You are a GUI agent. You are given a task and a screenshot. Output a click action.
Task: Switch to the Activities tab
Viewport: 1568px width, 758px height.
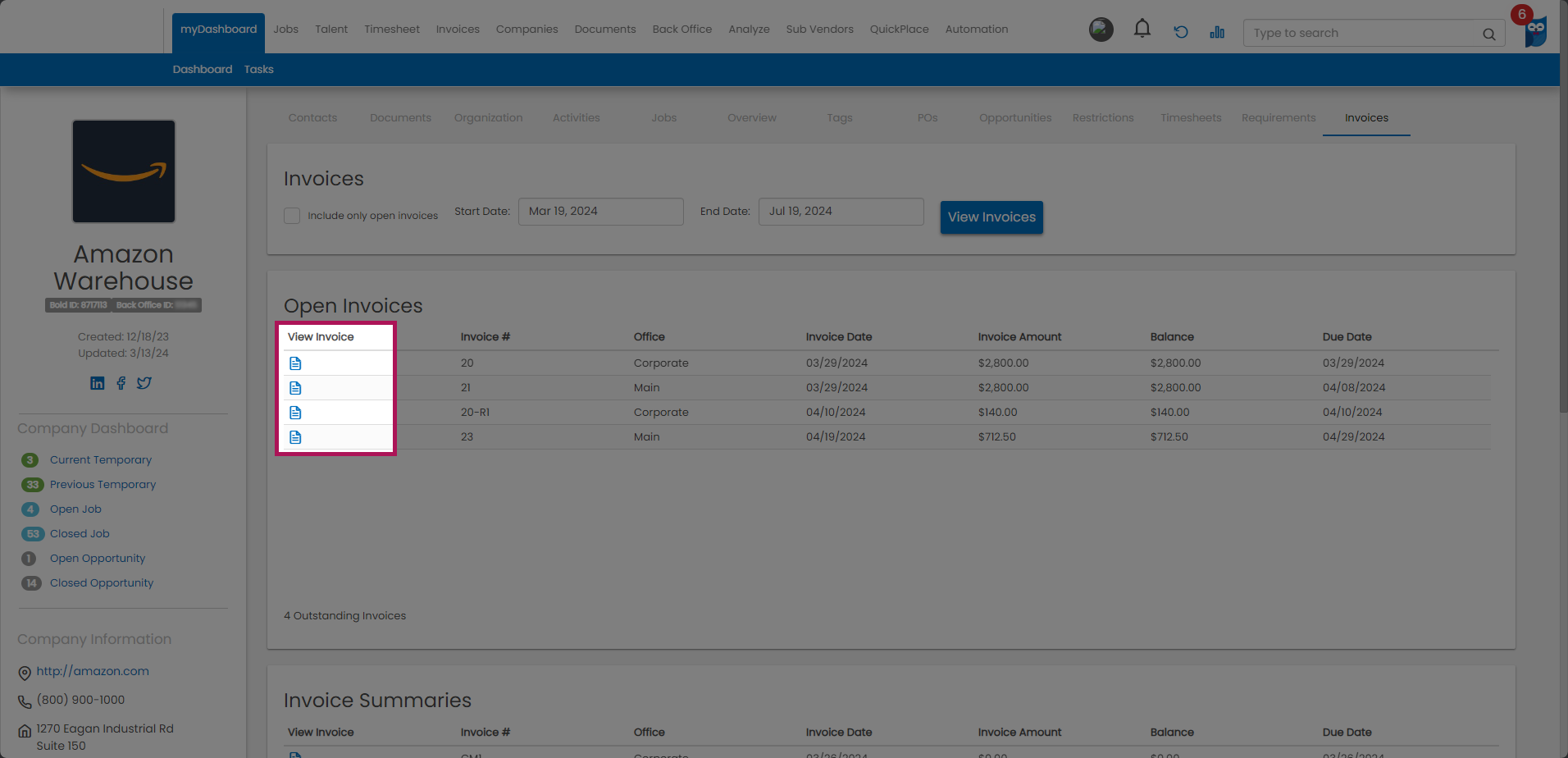pyautogui.click(x=577, y=118)
